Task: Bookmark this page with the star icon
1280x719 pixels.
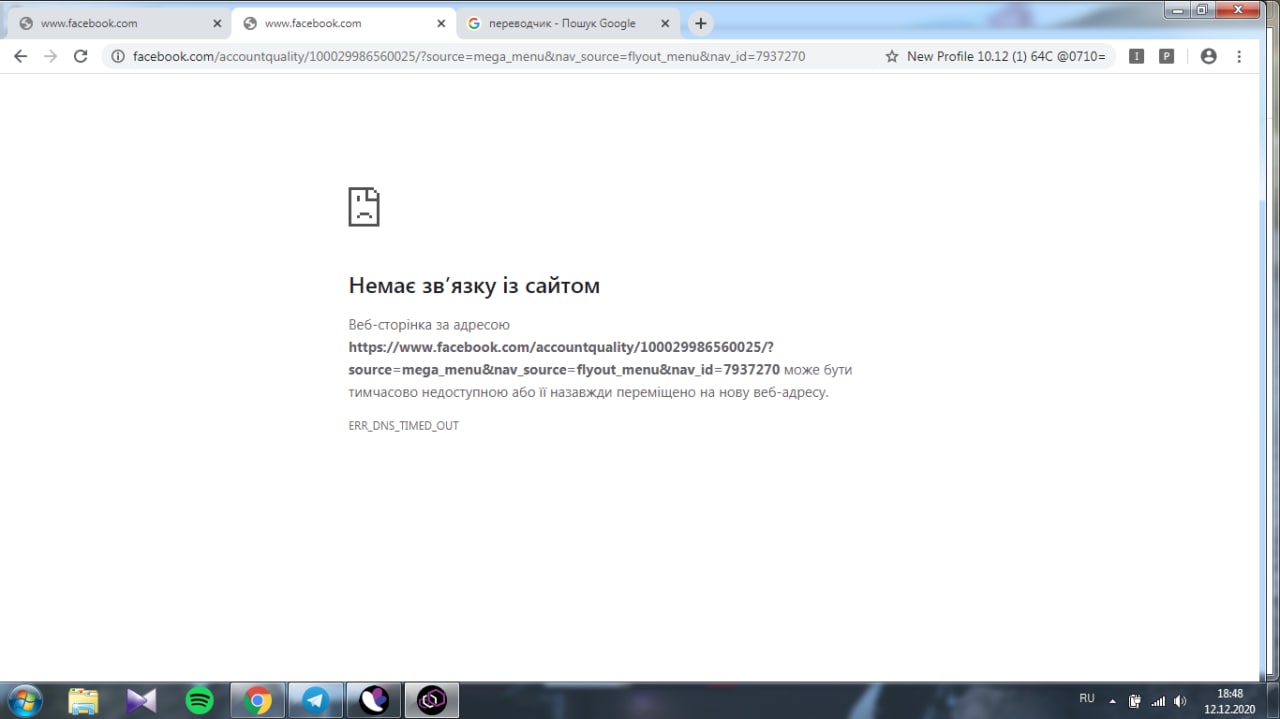Action: coord(892,57)
